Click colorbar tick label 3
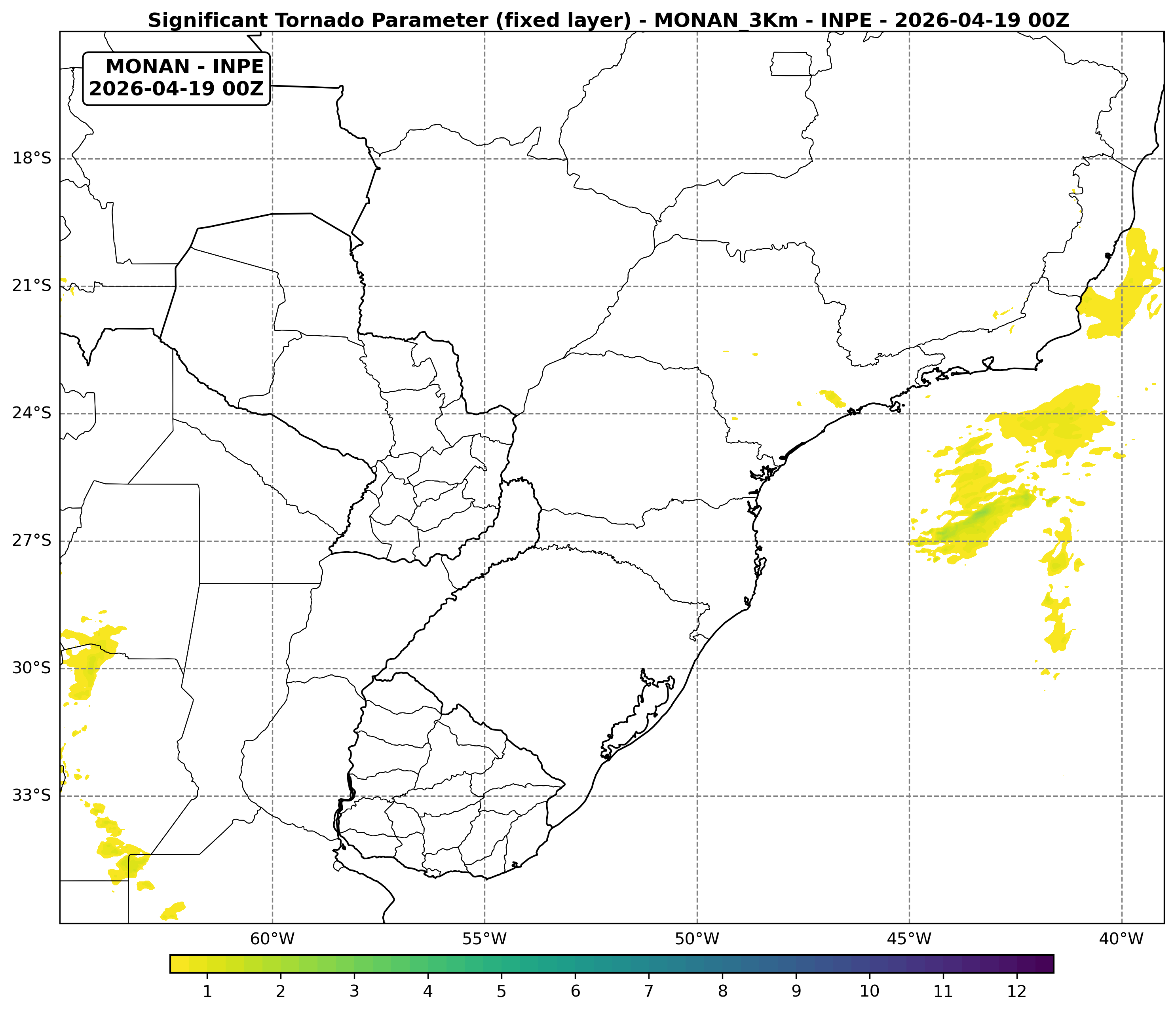The image size is (1176, 1012). click(x=354, y=991)
